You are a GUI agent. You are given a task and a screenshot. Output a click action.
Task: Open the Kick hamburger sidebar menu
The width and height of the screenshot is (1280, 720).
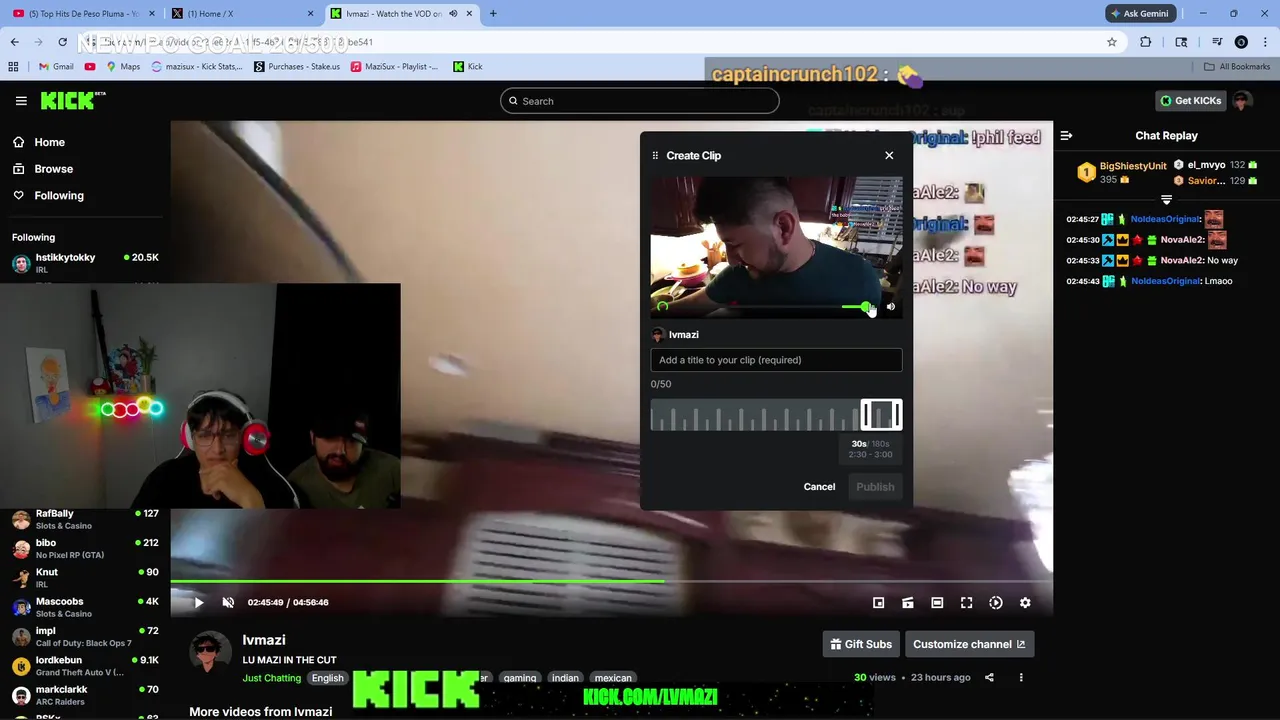click(21, 101)
